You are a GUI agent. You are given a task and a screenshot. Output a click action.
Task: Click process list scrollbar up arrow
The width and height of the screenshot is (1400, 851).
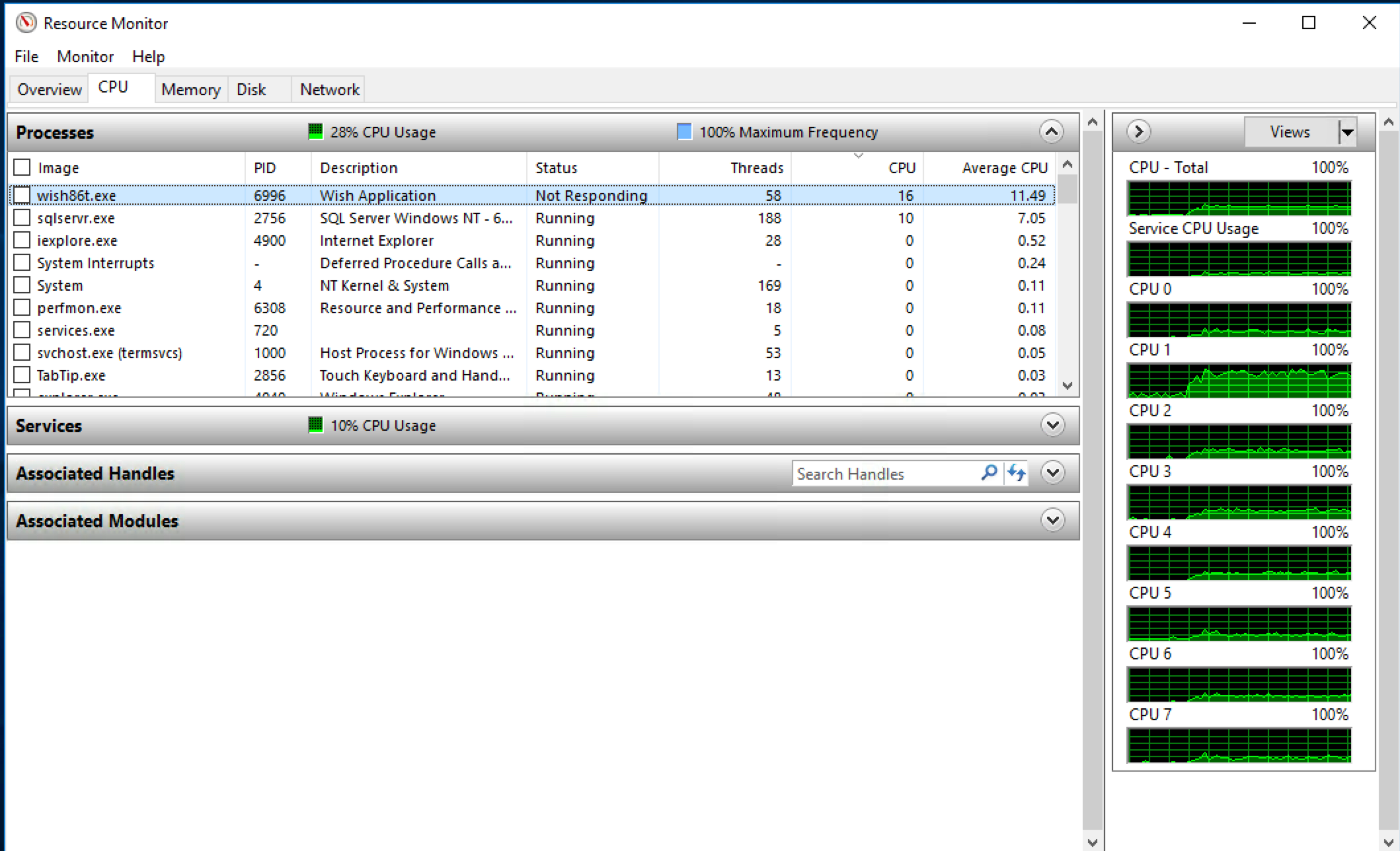tap(1067, 164)
